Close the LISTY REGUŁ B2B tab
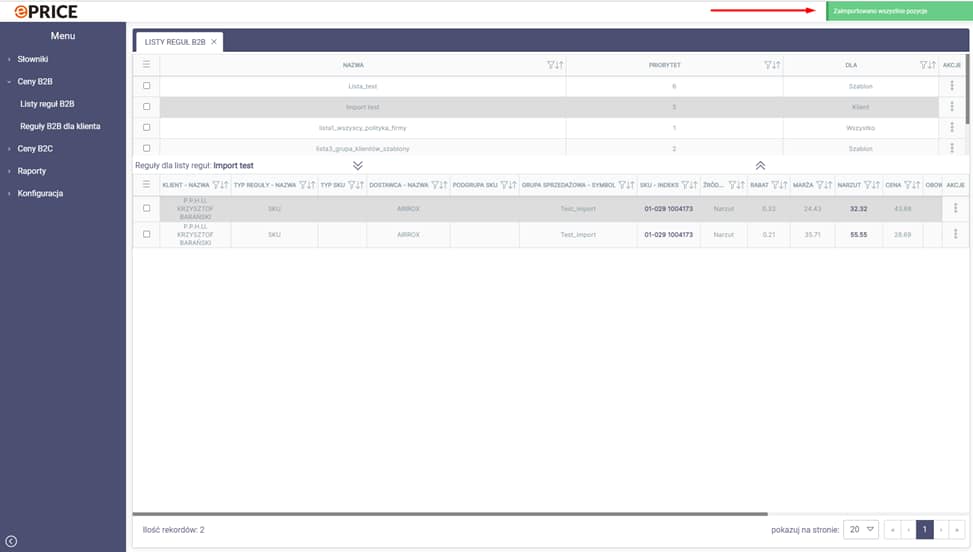Screen dimensions: 973x552 214,42
